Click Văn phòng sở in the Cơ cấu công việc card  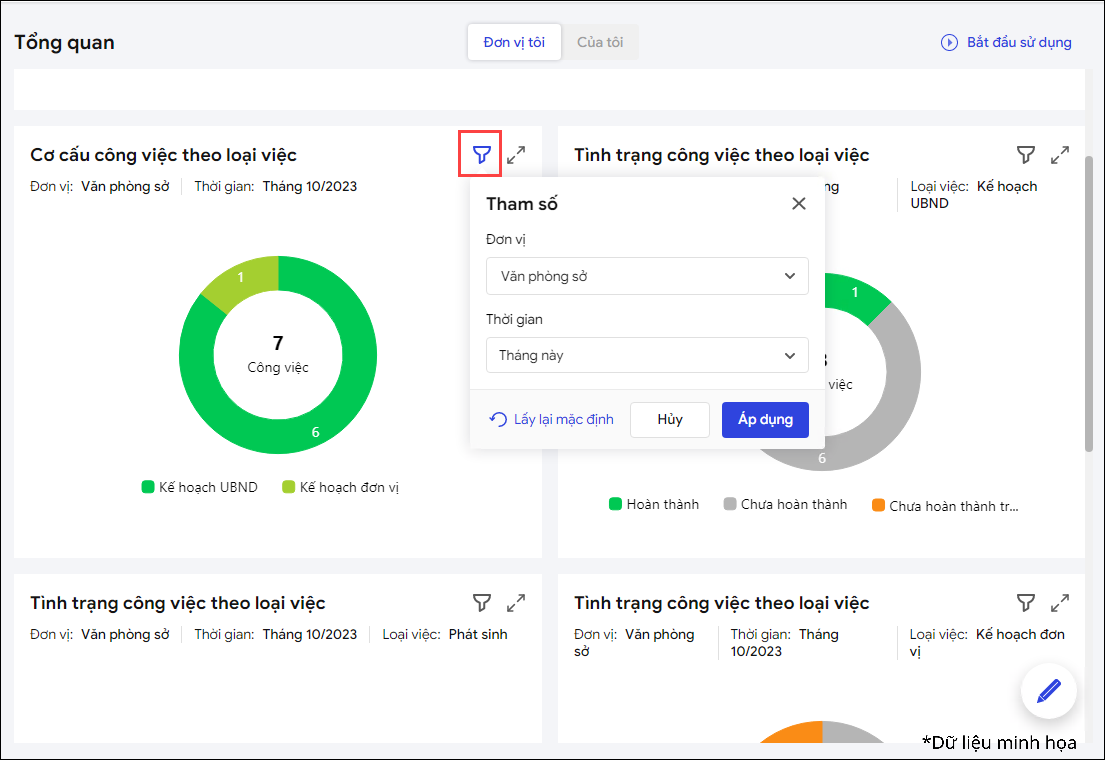(125, 186)
